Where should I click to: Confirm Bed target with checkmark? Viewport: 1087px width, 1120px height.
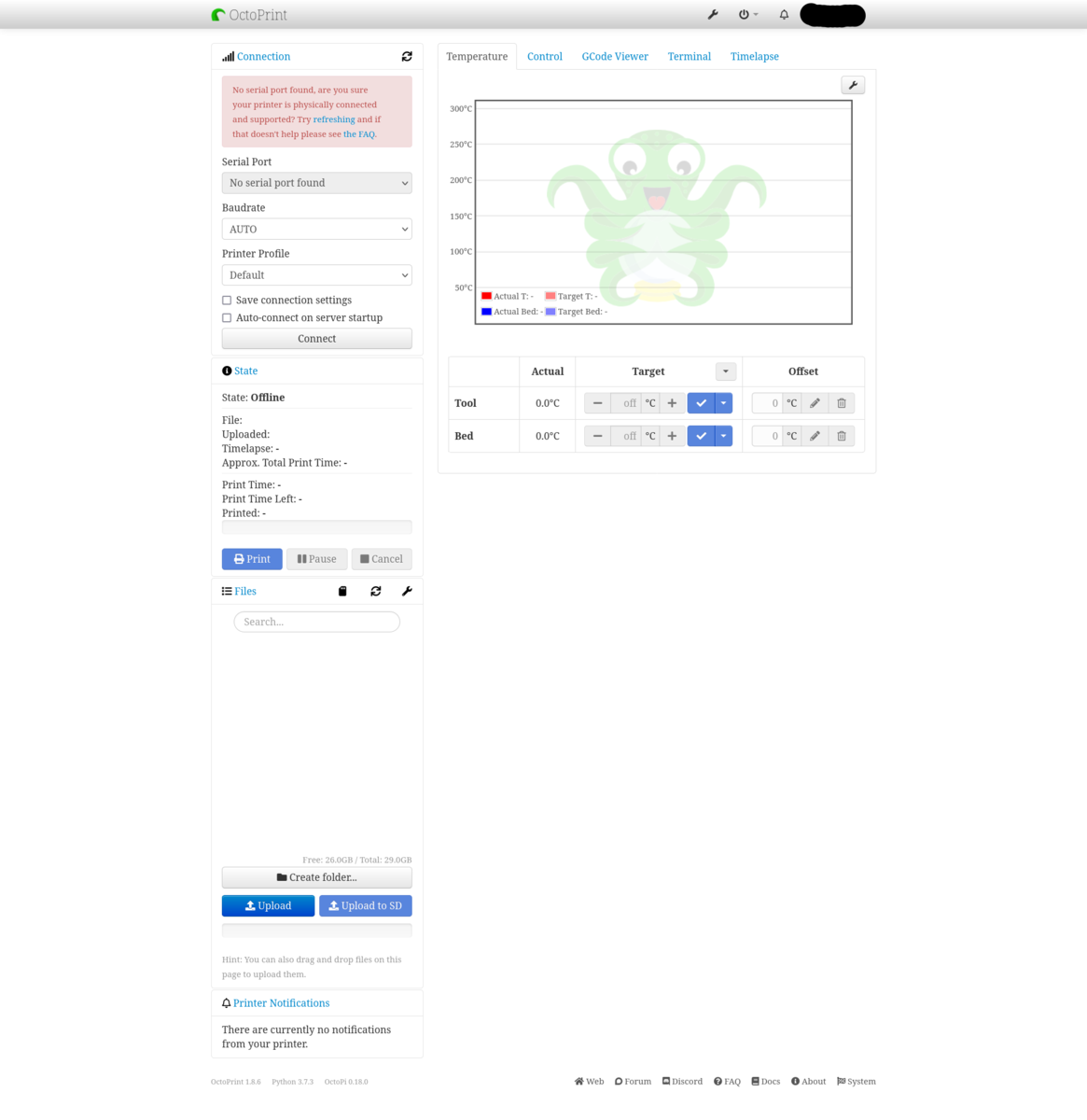702,436
